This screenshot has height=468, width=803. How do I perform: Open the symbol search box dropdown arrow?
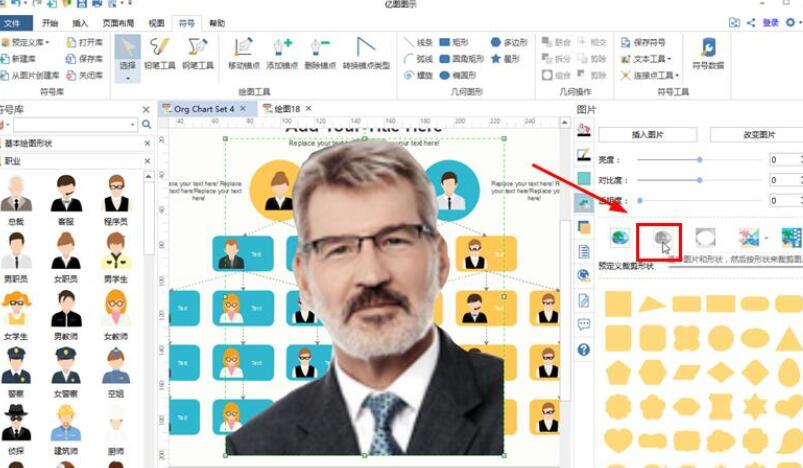(x=133, y=124)
